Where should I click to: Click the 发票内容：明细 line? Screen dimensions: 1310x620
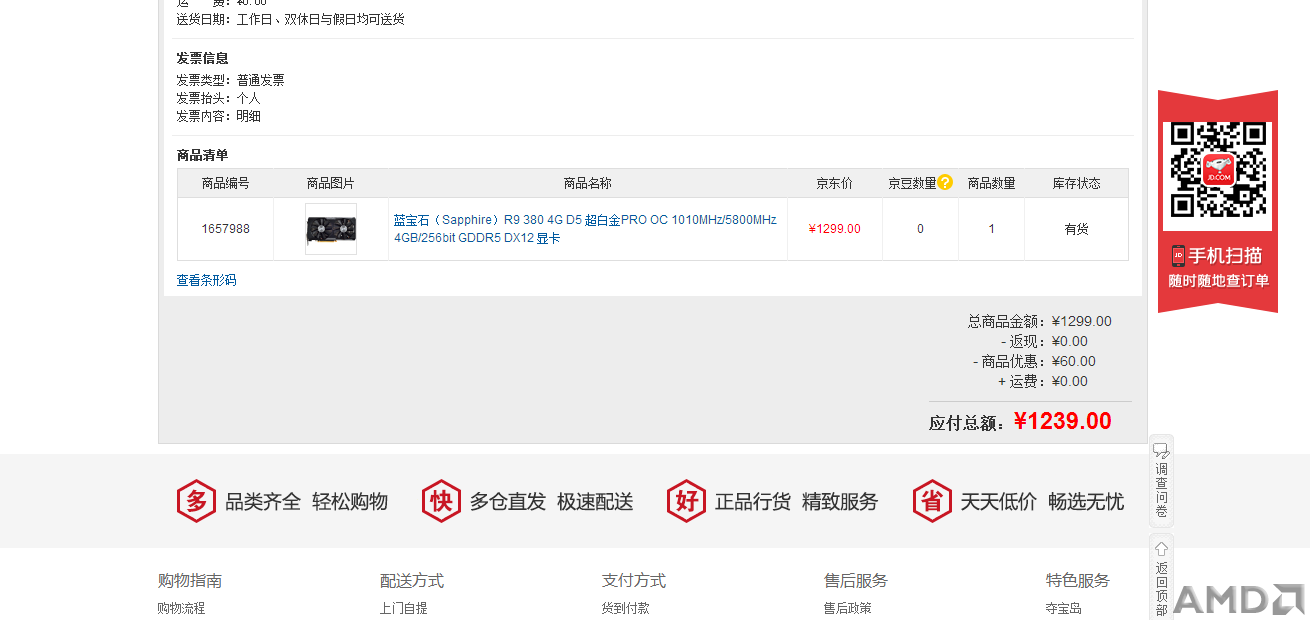point(218,116)
